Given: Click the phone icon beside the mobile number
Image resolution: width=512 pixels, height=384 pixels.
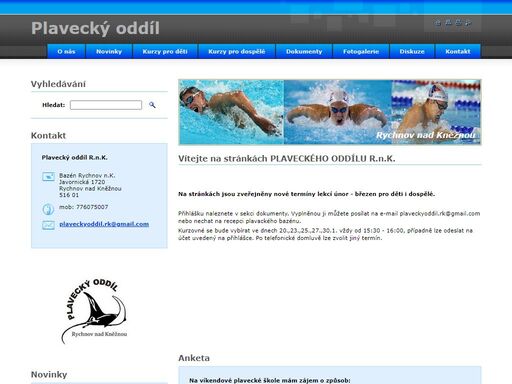Looking at the screenshot, I should tap(48, 209).
